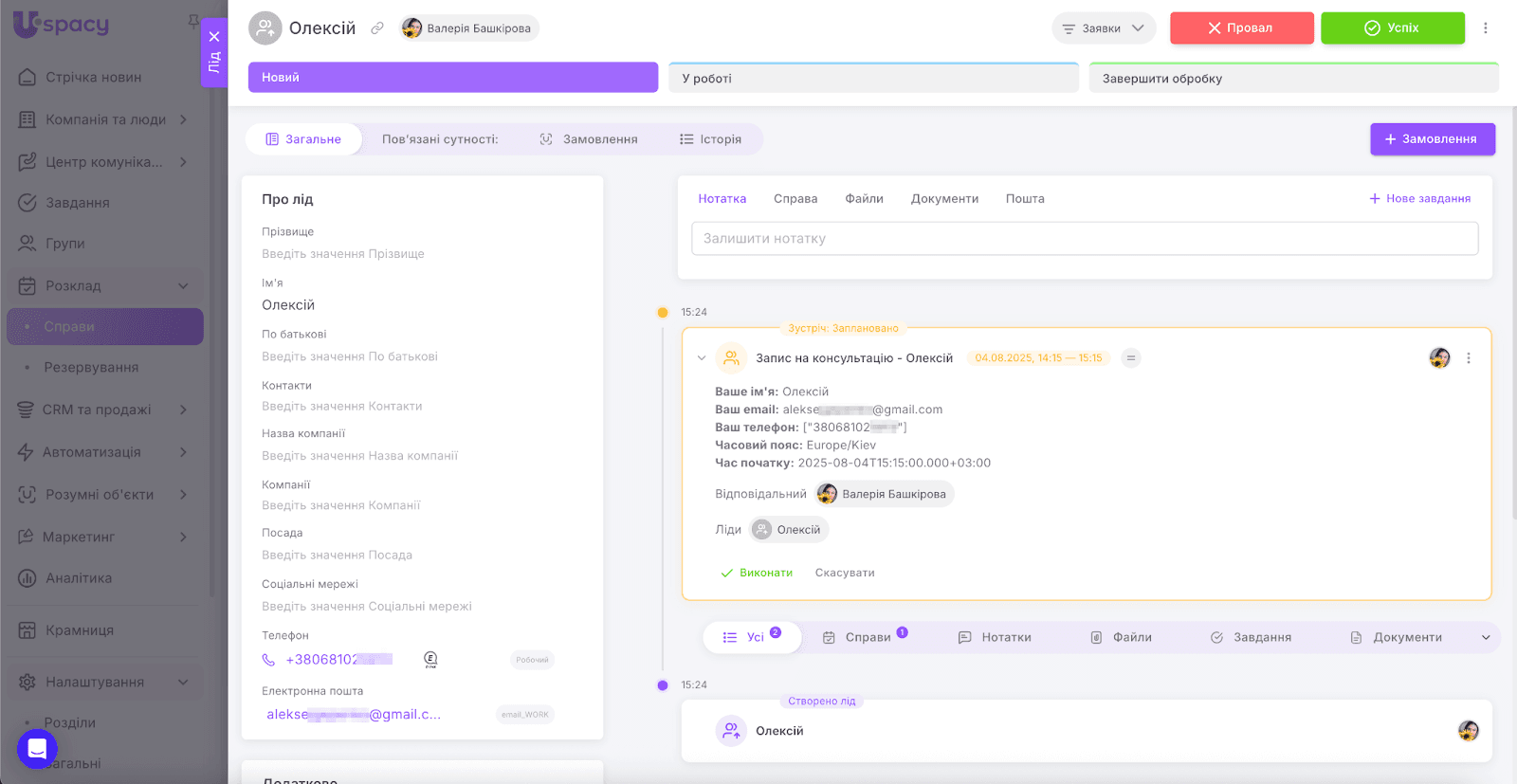1517x784 pixels.
Task: Click Скасувати on the consultation card
Action: (x=845, y=574)
